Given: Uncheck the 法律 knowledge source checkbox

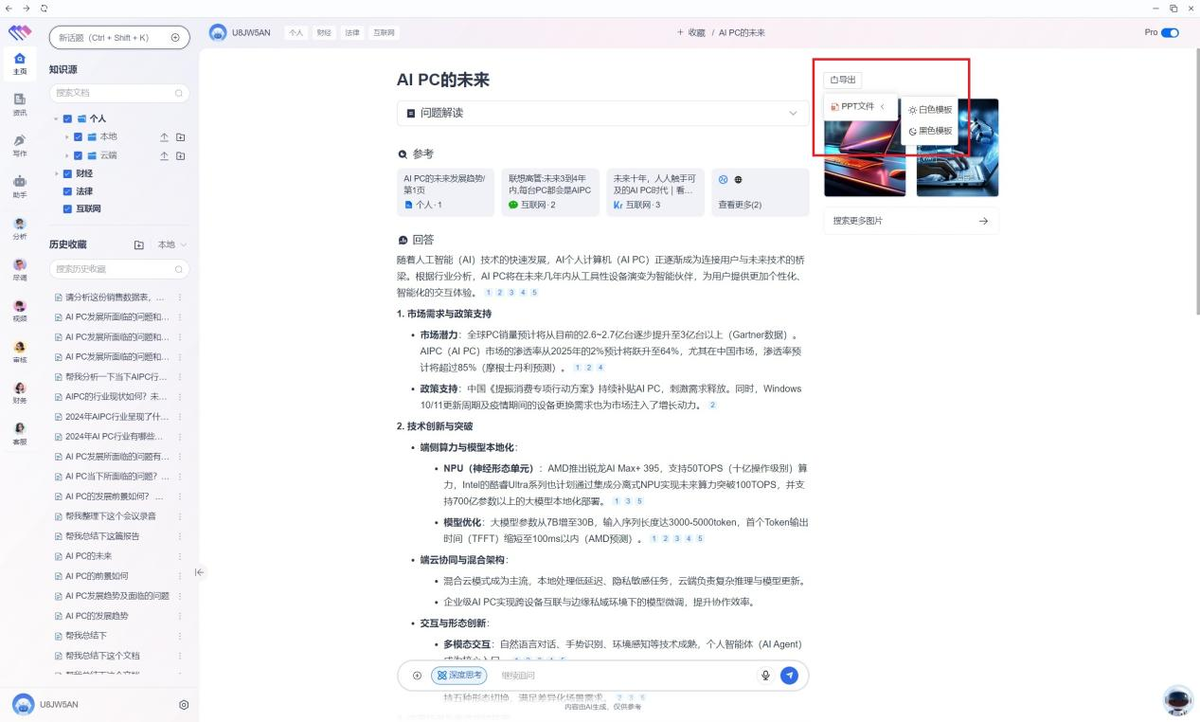Looking at the screenshot, I should pyautogui.click(x=67, y=191).
